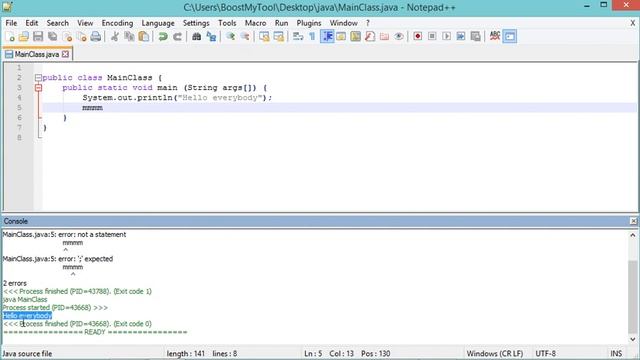The height and width of the screenshot is (360, 640).
Task: Toggle word wrap toolbar icon
Action: click(298, 37)
